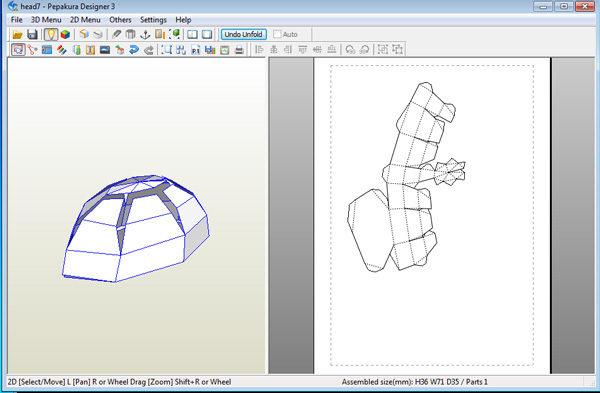
Task: Toggle the light bulb lighting icon
Action: pos(51,34)
